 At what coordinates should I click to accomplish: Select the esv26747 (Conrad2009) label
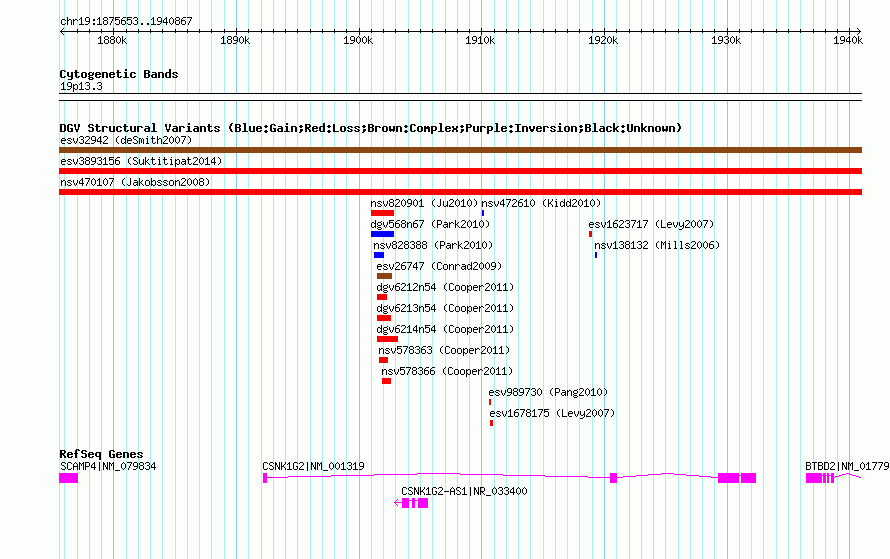tap(439, 266)
